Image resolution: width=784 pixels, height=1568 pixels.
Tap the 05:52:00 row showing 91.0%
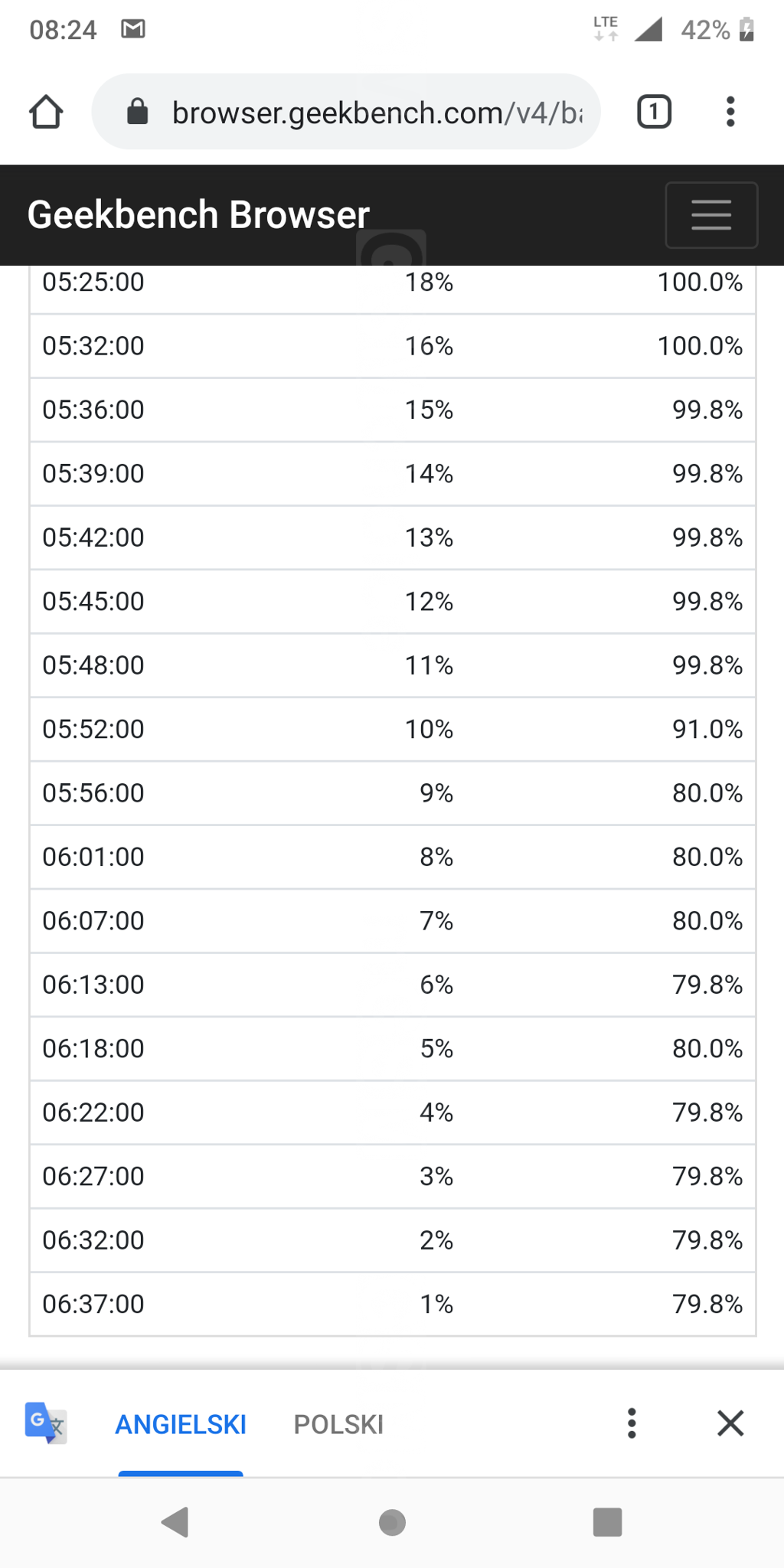[392, 729]
